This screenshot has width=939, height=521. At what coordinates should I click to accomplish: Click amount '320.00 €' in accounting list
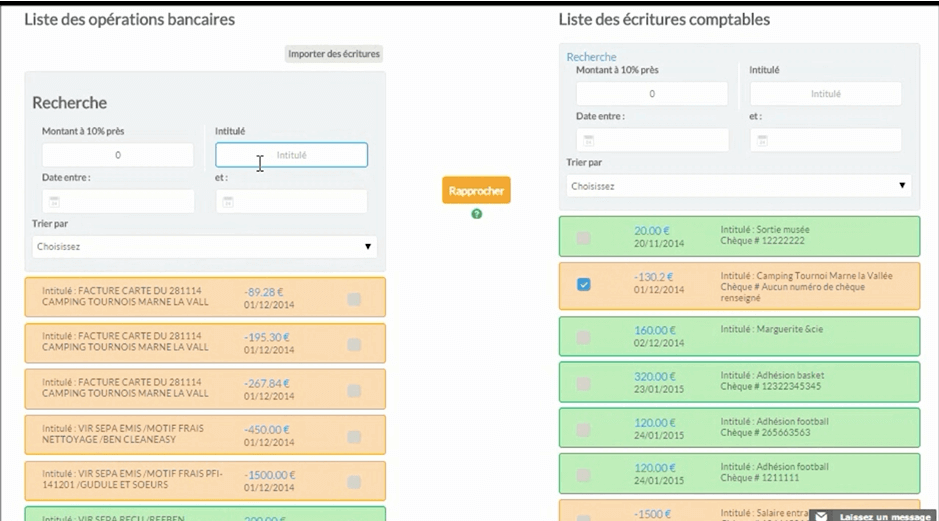(655, 376)
